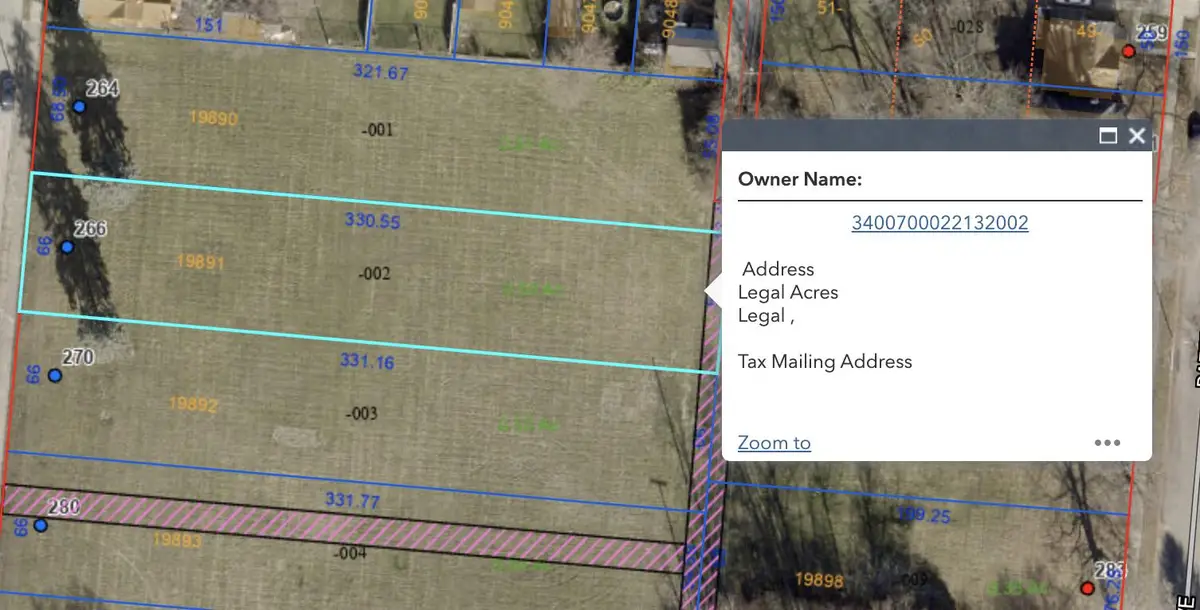
Task: Click the blue address marker for 270
Action: tap(55, 375)
